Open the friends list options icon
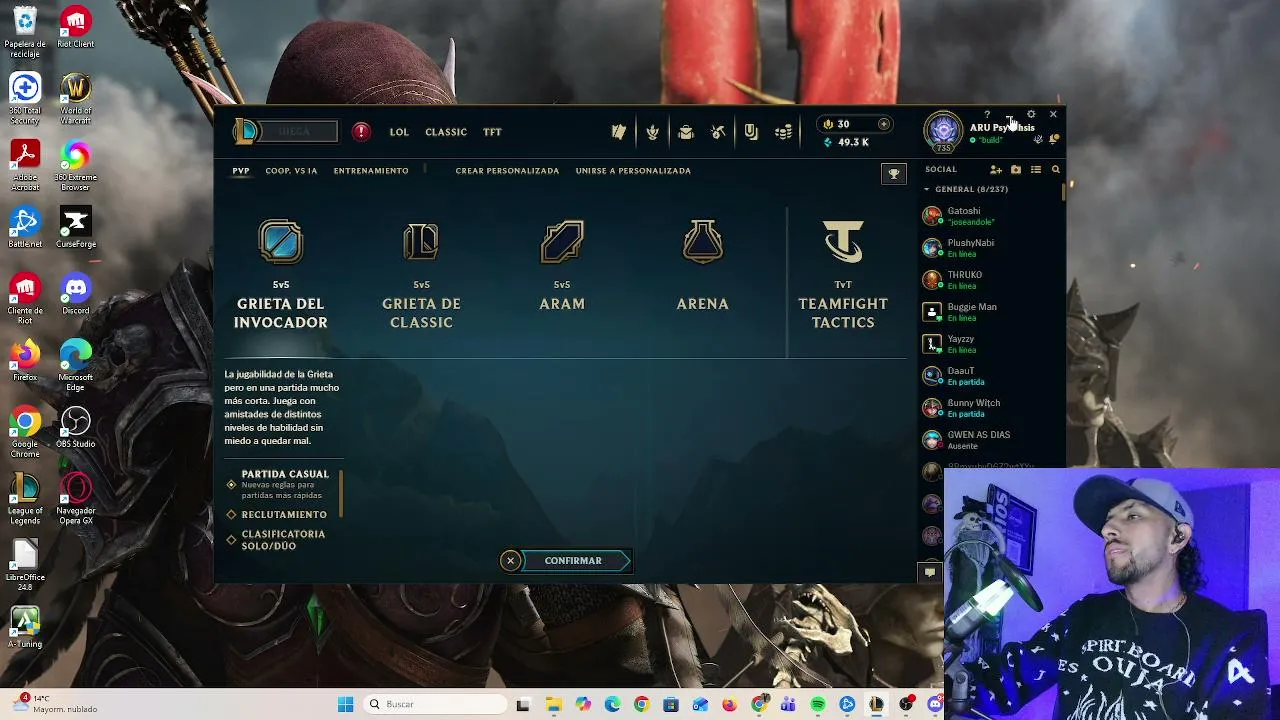 [1036, 170]
